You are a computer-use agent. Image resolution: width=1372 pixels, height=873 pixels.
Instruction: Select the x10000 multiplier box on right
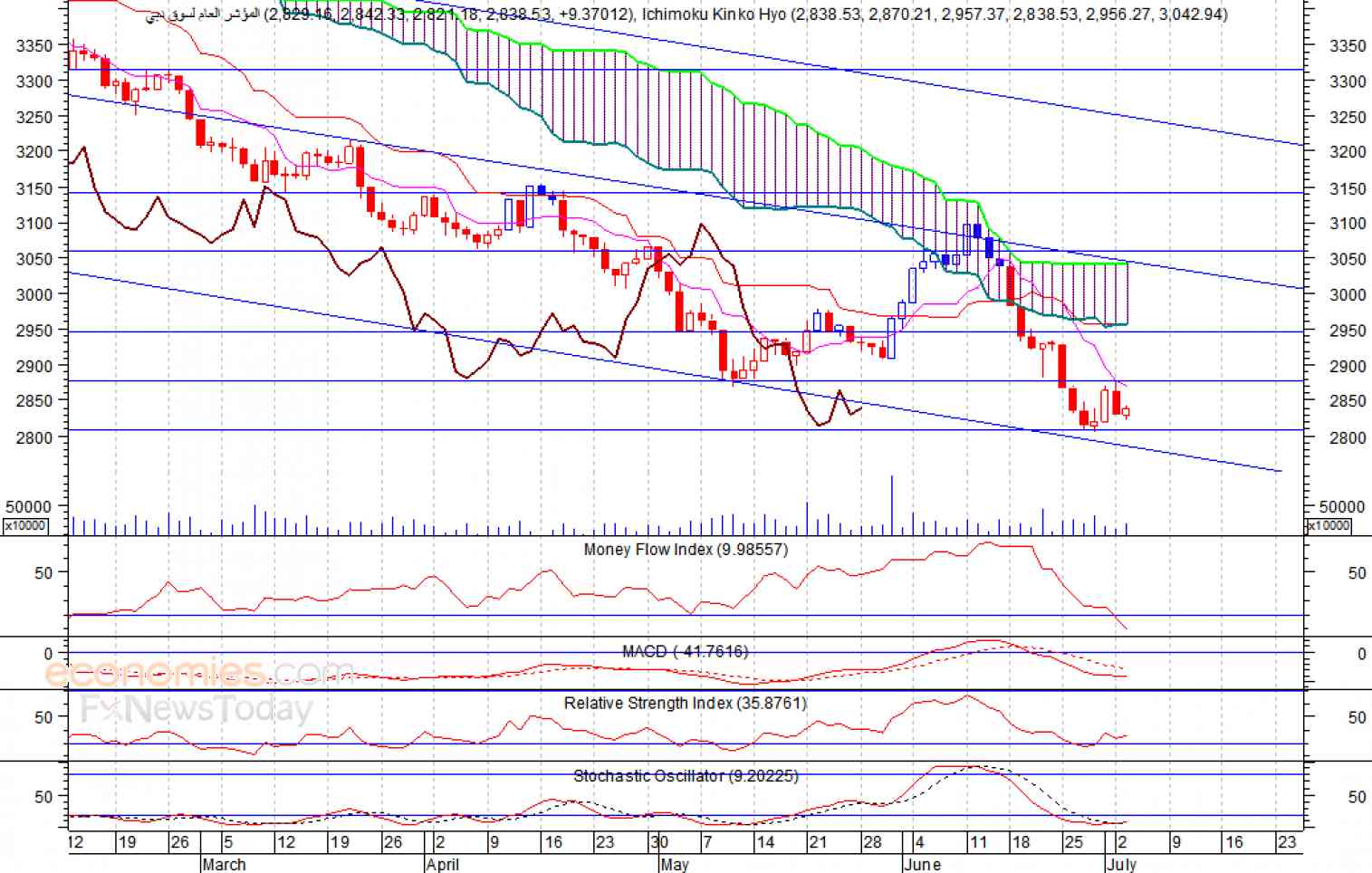pyautogui.click(x=1329, y=526)
